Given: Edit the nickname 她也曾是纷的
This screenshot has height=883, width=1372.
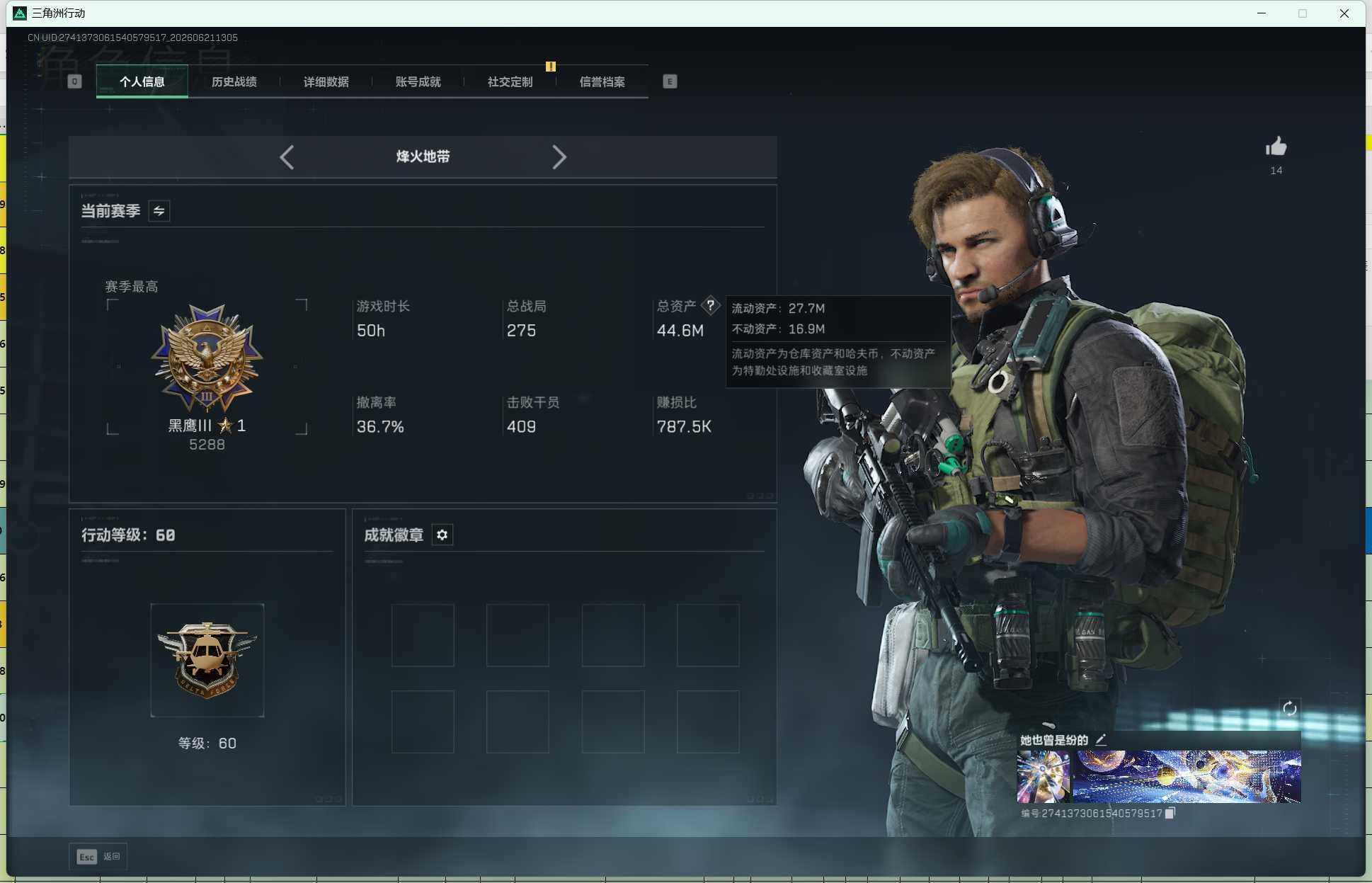Looking at the screenshot, I should 1101,739.
